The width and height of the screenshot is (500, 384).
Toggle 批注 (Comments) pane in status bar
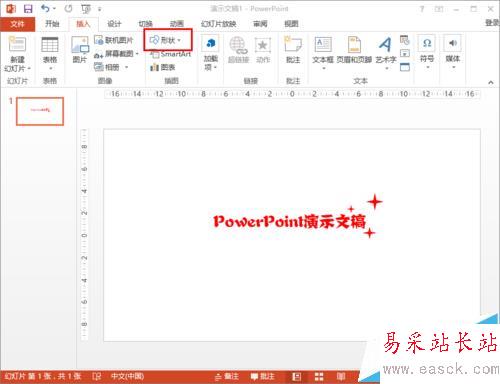263,377
